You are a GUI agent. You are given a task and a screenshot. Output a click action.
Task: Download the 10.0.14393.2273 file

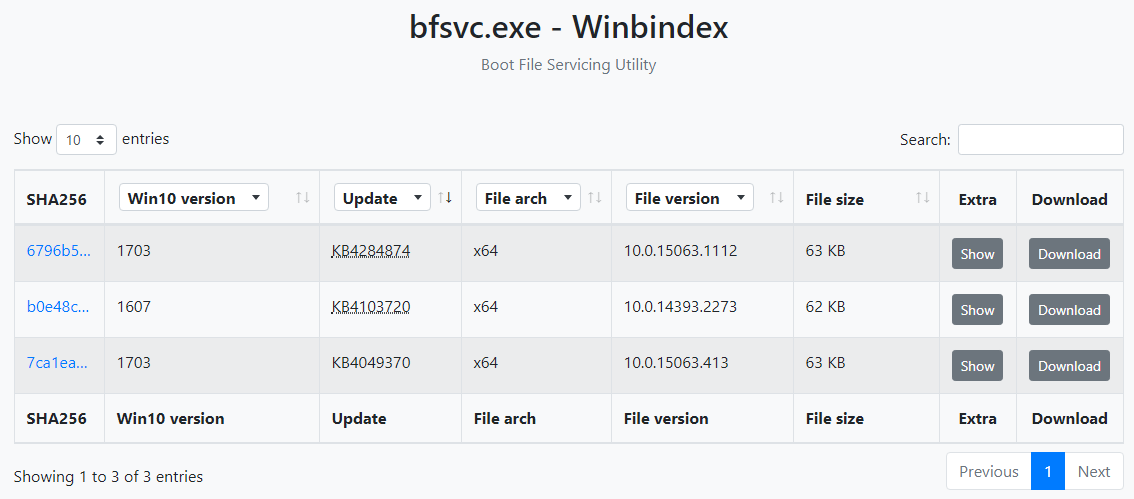(x=1069, y=310)
